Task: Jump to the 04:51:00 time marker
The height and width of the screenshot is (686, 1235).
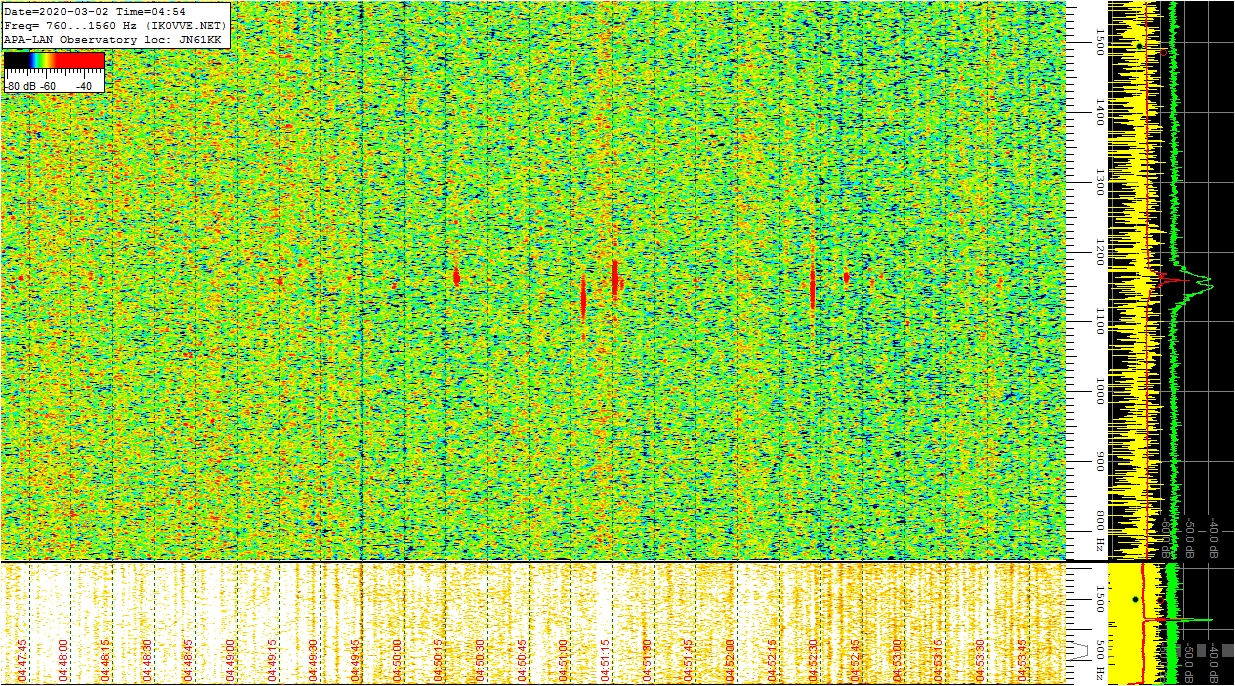Action: pos(565,659)
